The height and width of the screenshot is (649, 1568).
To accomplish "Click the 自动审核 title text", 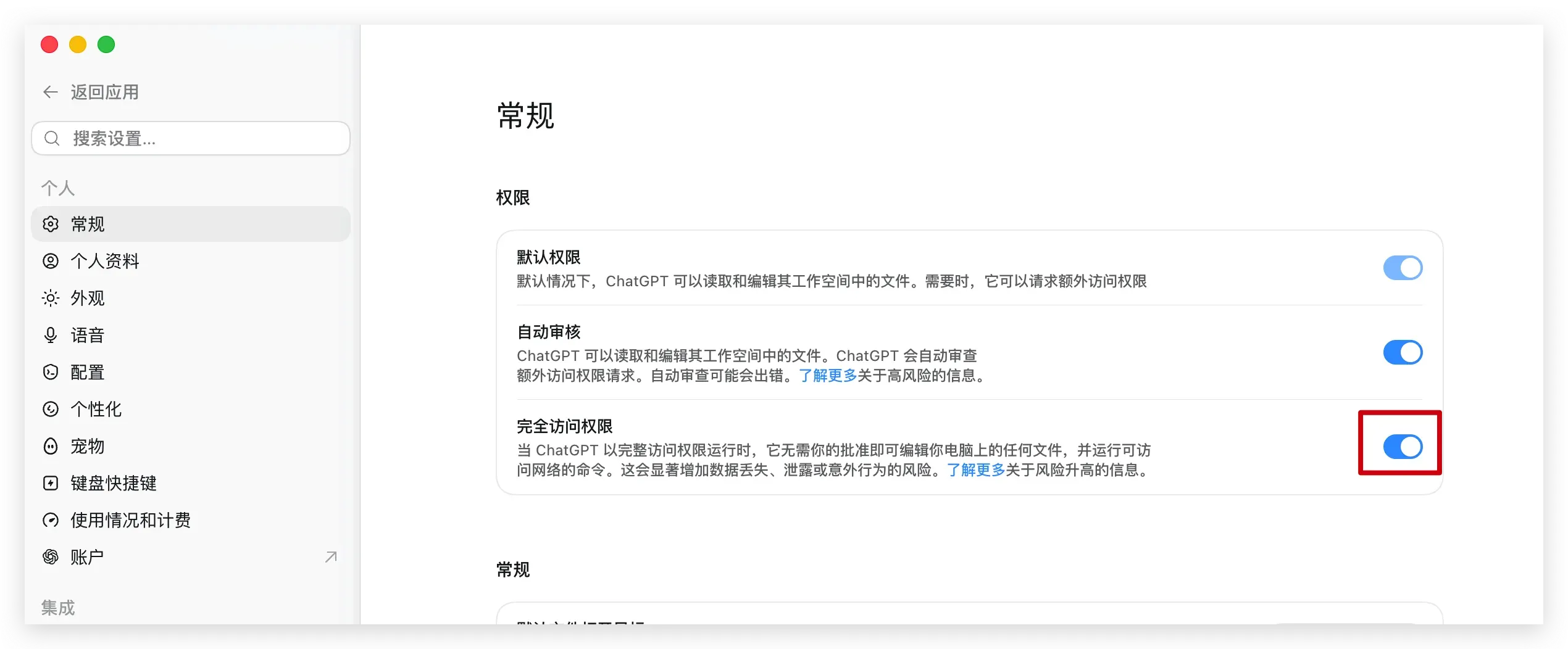I will (549, 331).
